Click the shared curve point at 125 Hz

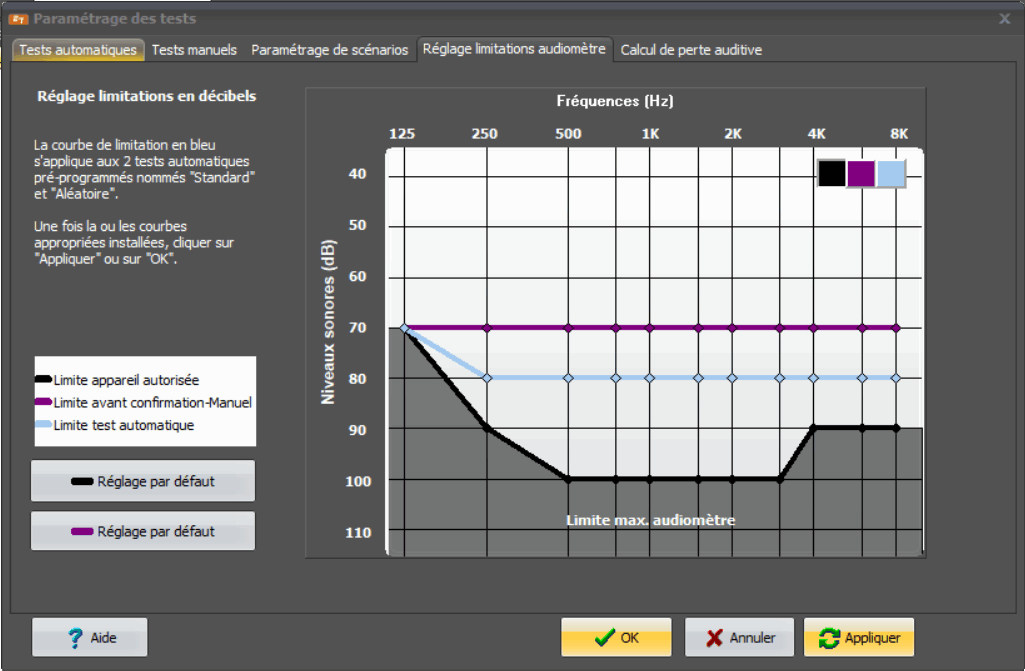click(x=404, y=328)
